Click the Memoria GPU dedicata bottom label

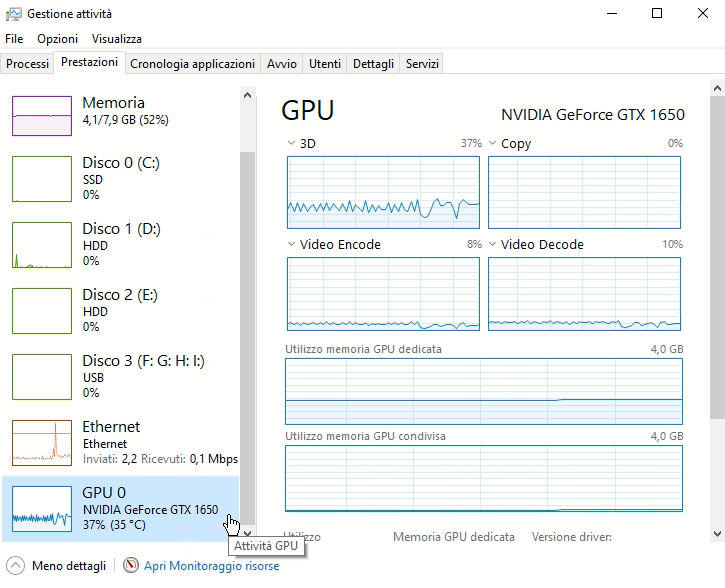454,537
